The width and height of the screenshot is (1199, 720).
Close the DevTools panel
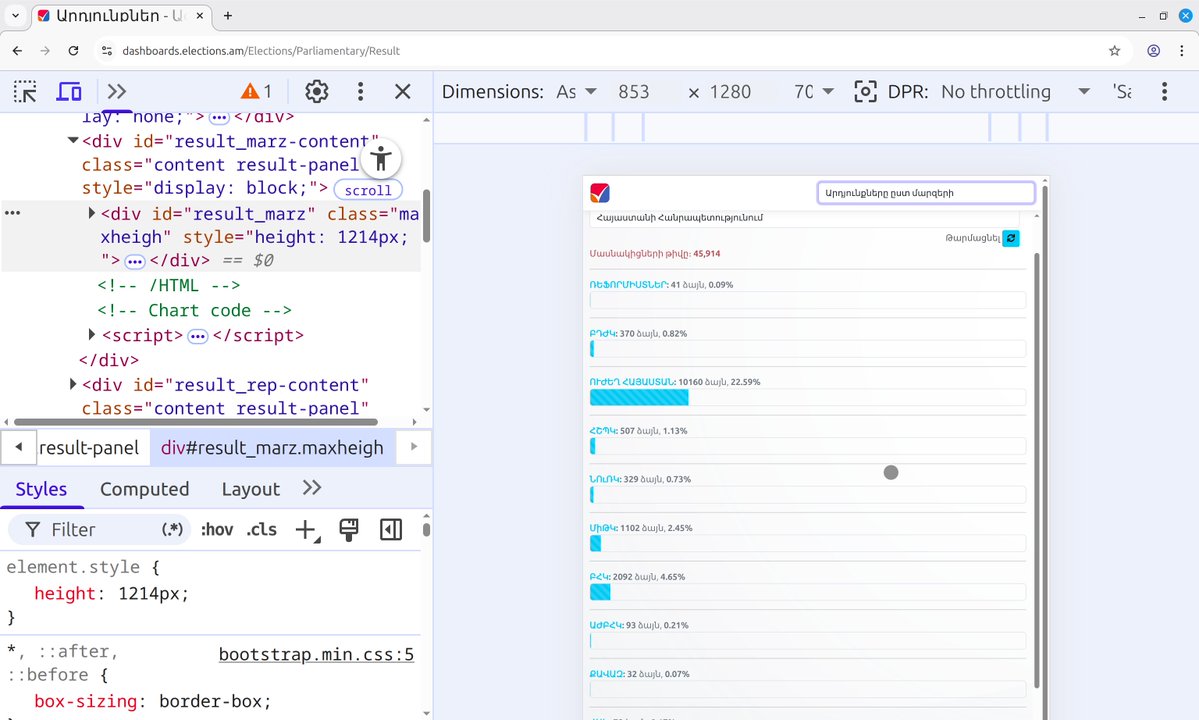[403, 92]
